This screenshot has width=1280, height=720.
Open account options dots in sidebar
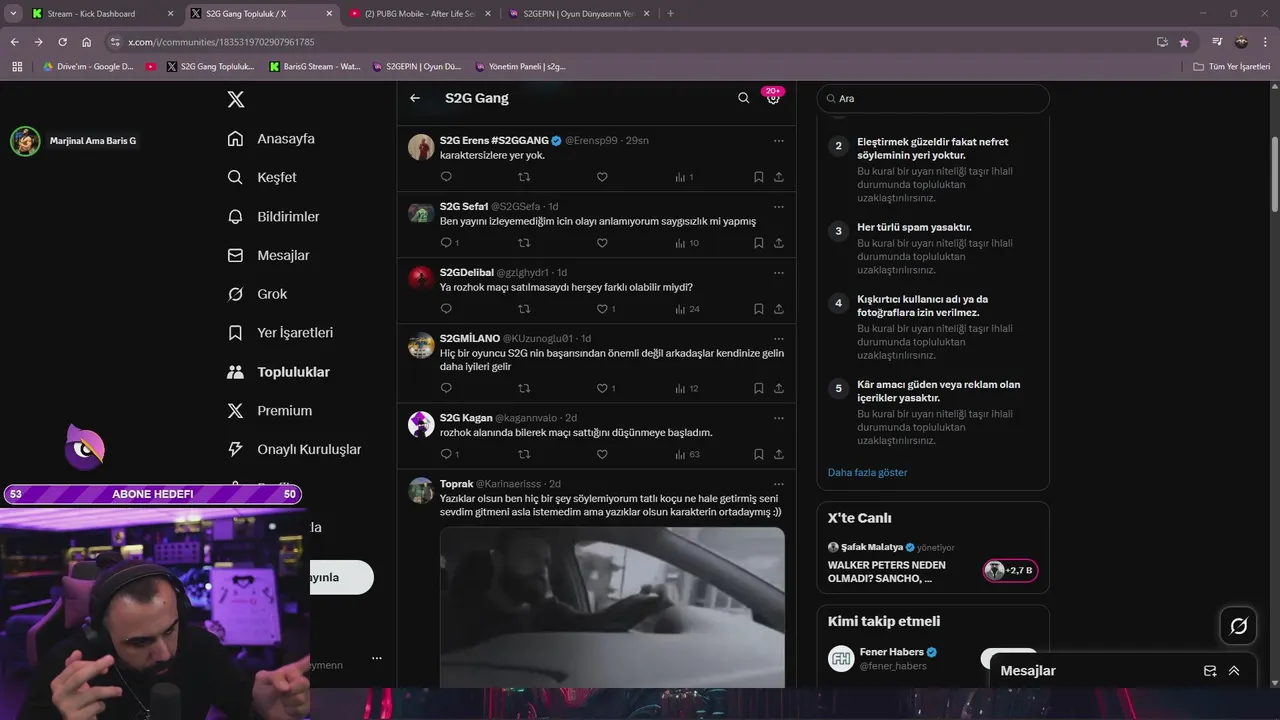tap(377, 658)
